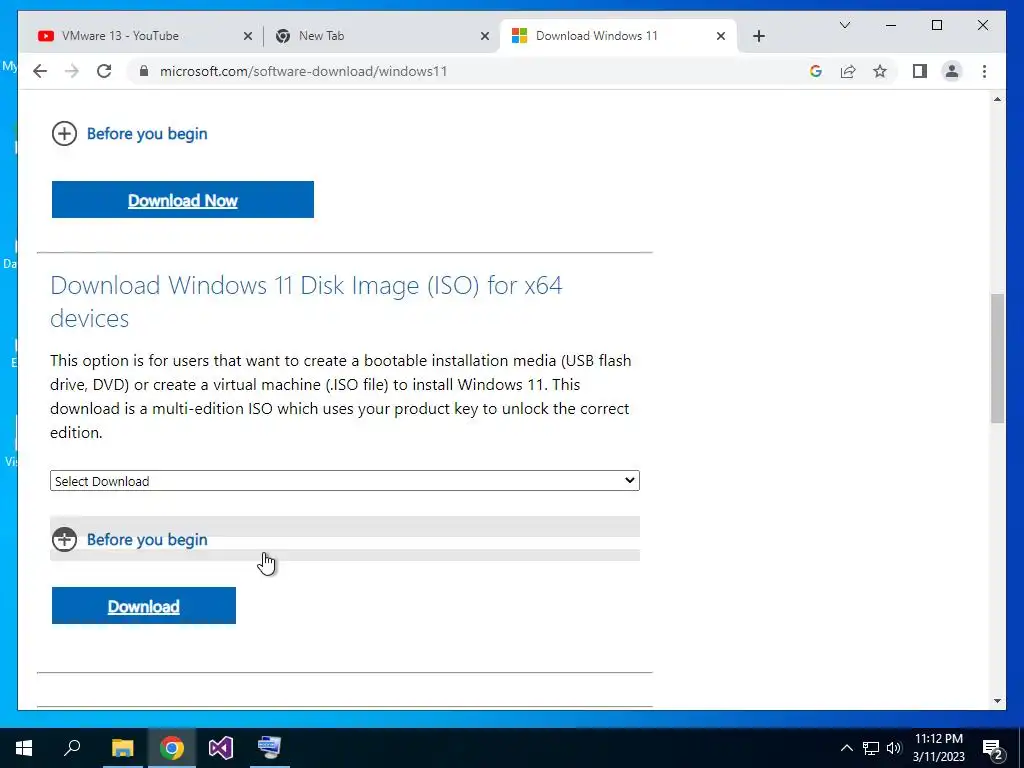The width and height of the screenshot is (1024, 768).
Task: Open the computer monitor app in the taskbar
Action: point(270,748)
